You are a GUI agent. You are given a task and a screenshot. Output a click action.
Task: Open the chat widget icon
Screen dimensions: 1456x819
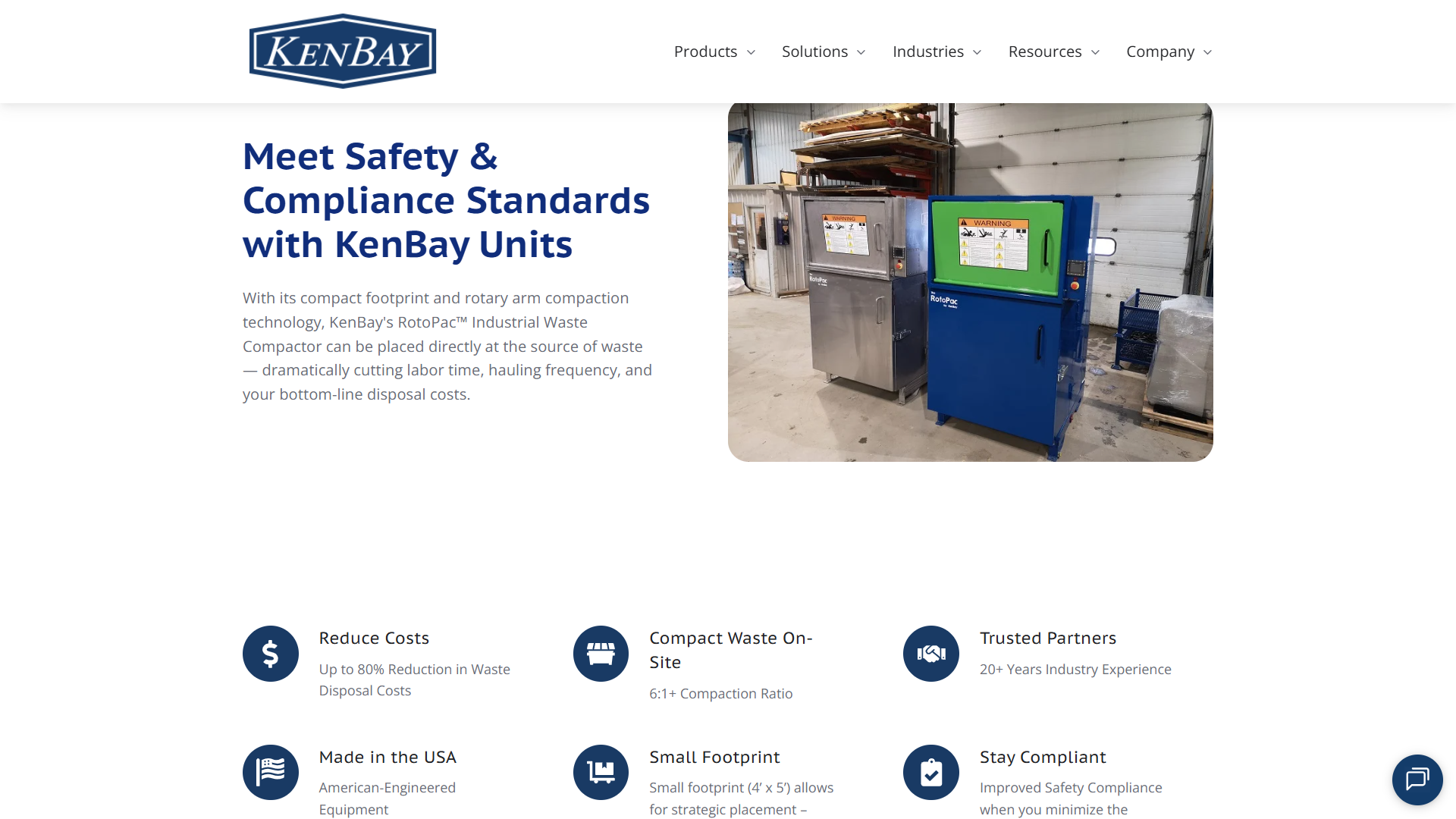pos(1417,779)
